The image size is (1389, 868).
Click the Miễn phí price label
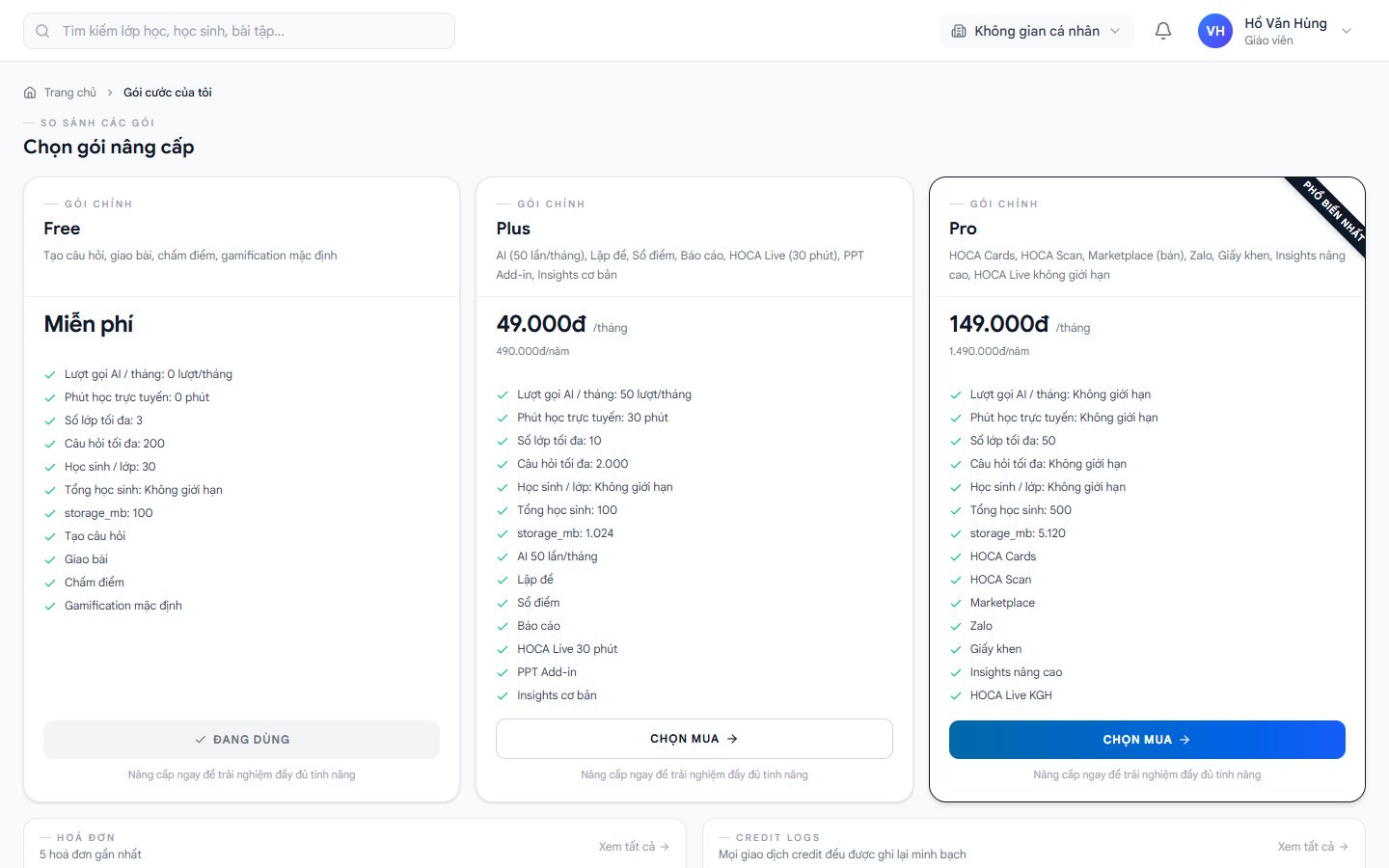[89, 324]
